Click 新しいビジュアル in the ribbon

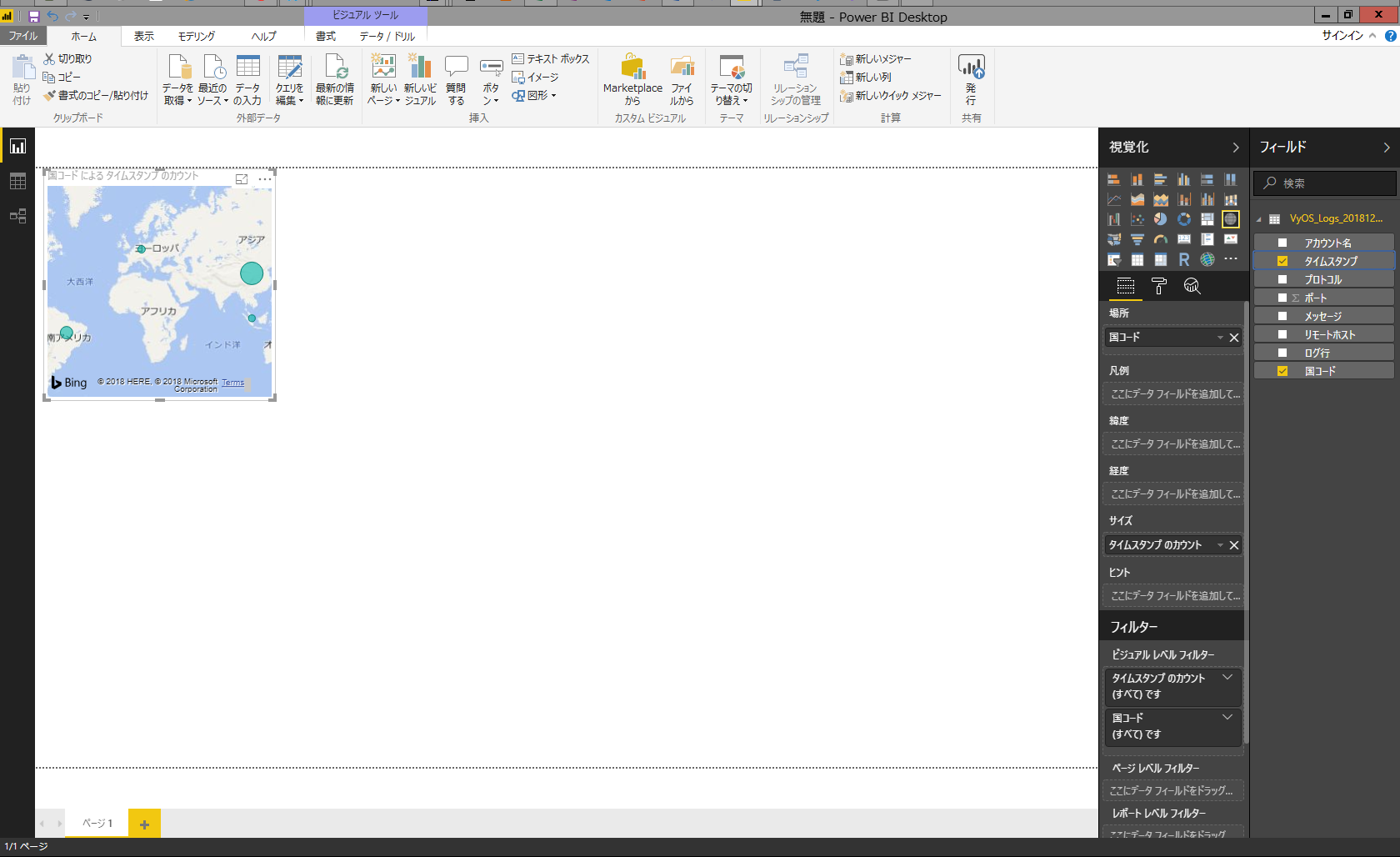(420, 79)
